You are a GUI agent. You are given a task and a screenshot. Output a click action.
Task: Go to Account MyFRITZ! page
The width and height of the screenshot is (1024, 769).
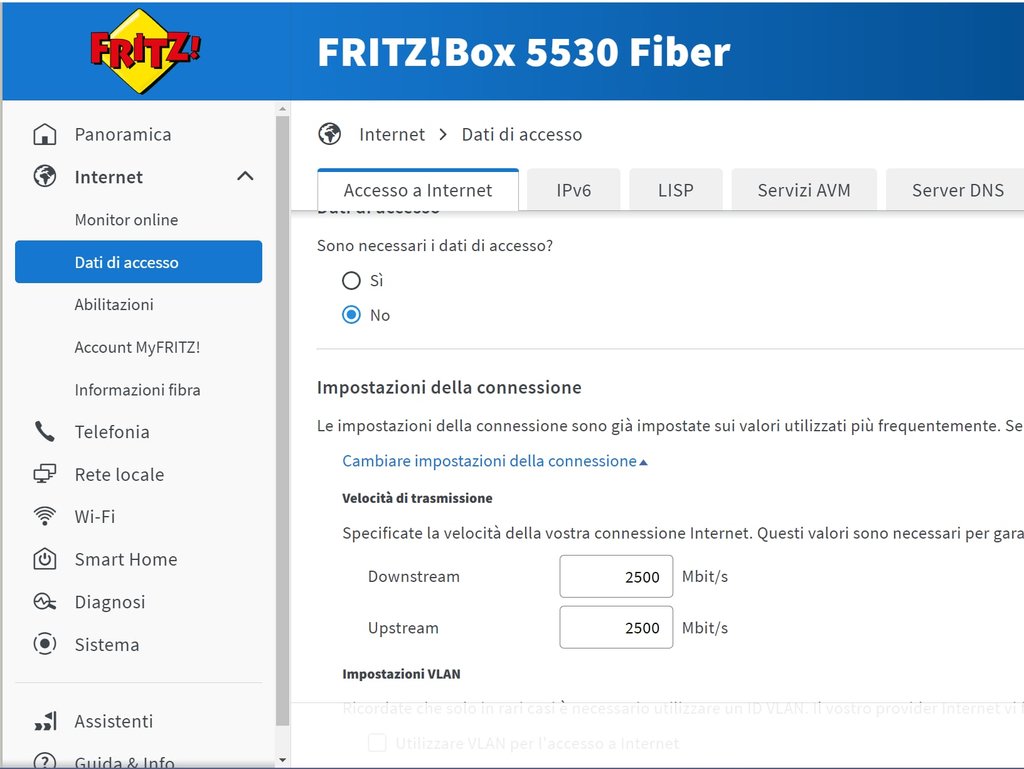137,347
